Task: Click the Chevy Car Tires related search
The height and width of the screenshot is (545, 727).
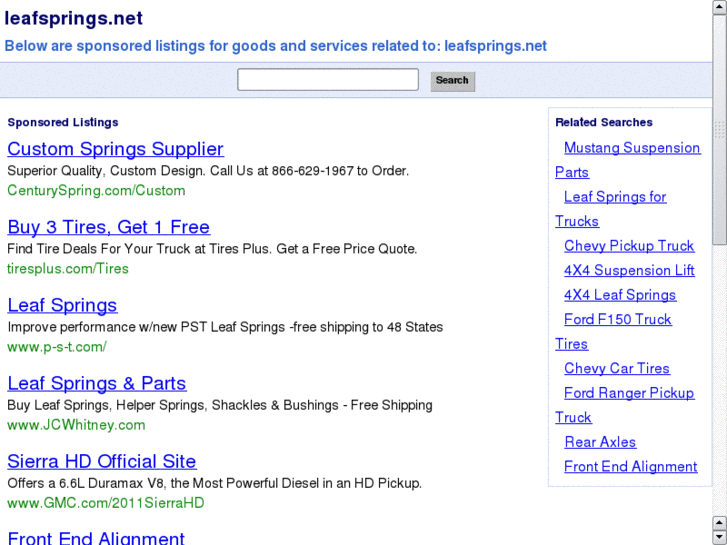Action: [617, 368]
